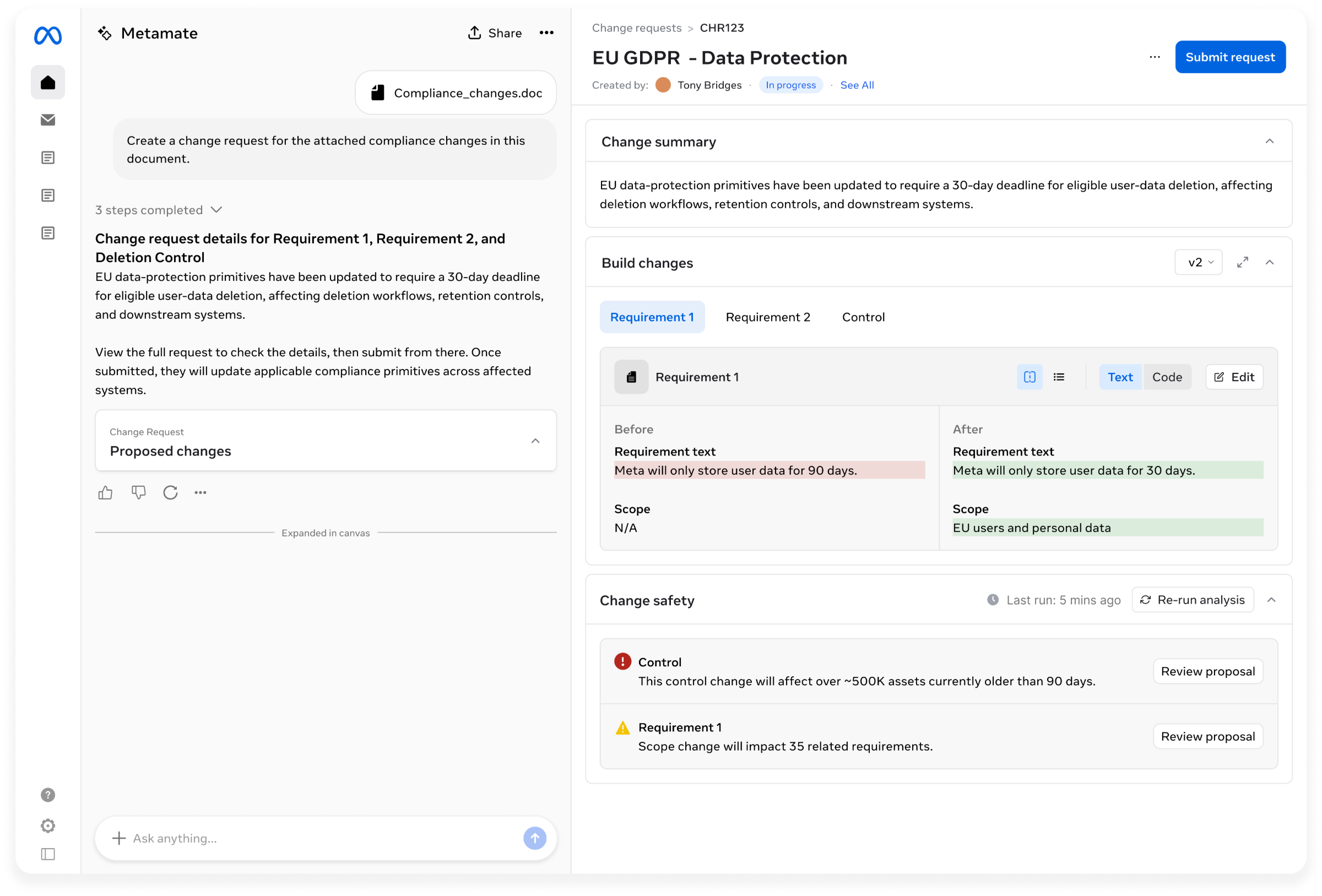The height and width of the screenshot is (896, 1322).
Task: Switch to side-by-side diff view
Action: (1030, 377)
